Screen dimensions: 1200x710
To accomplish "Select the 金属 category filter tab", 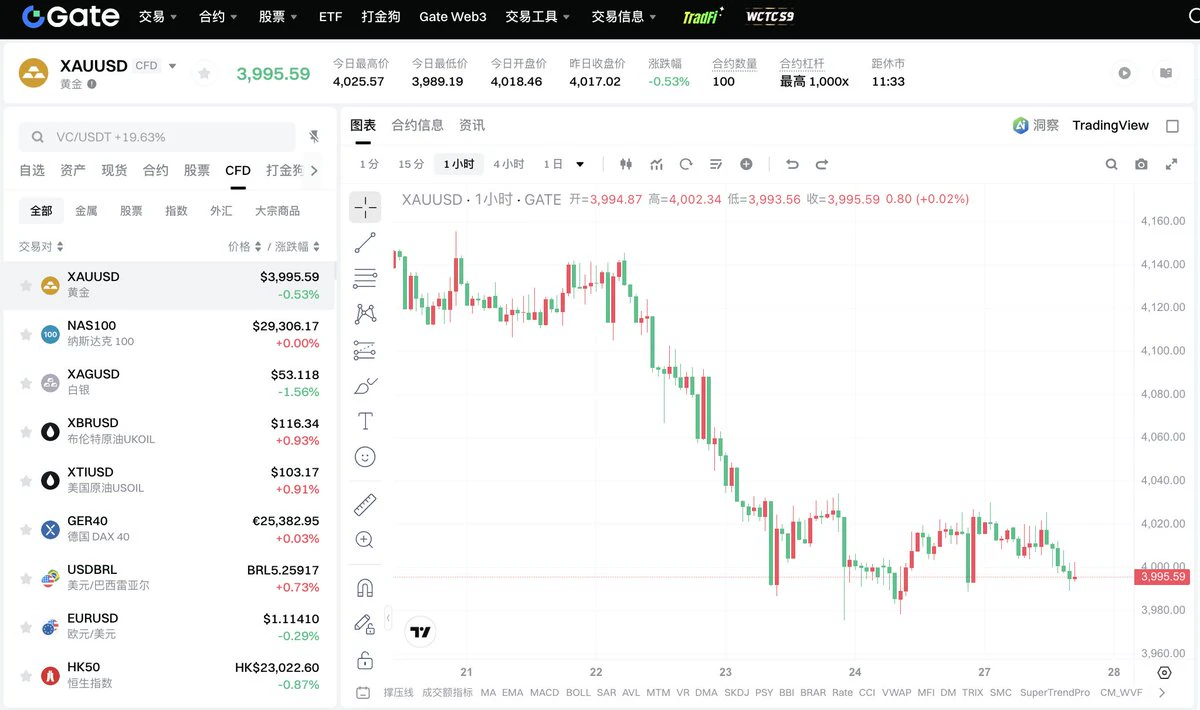I will [86, 211].
